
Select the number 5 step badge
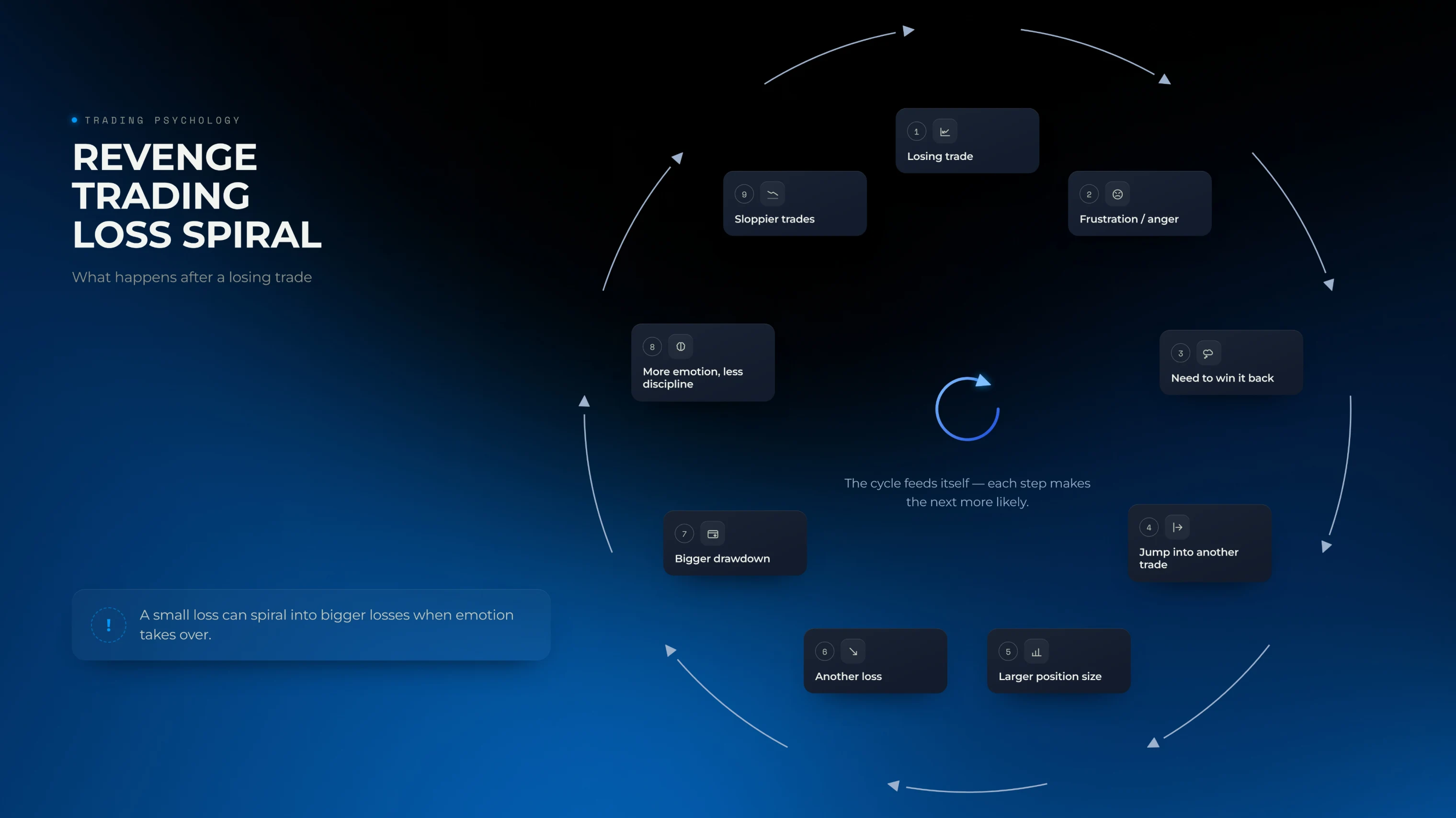(x=1008, y=652)
